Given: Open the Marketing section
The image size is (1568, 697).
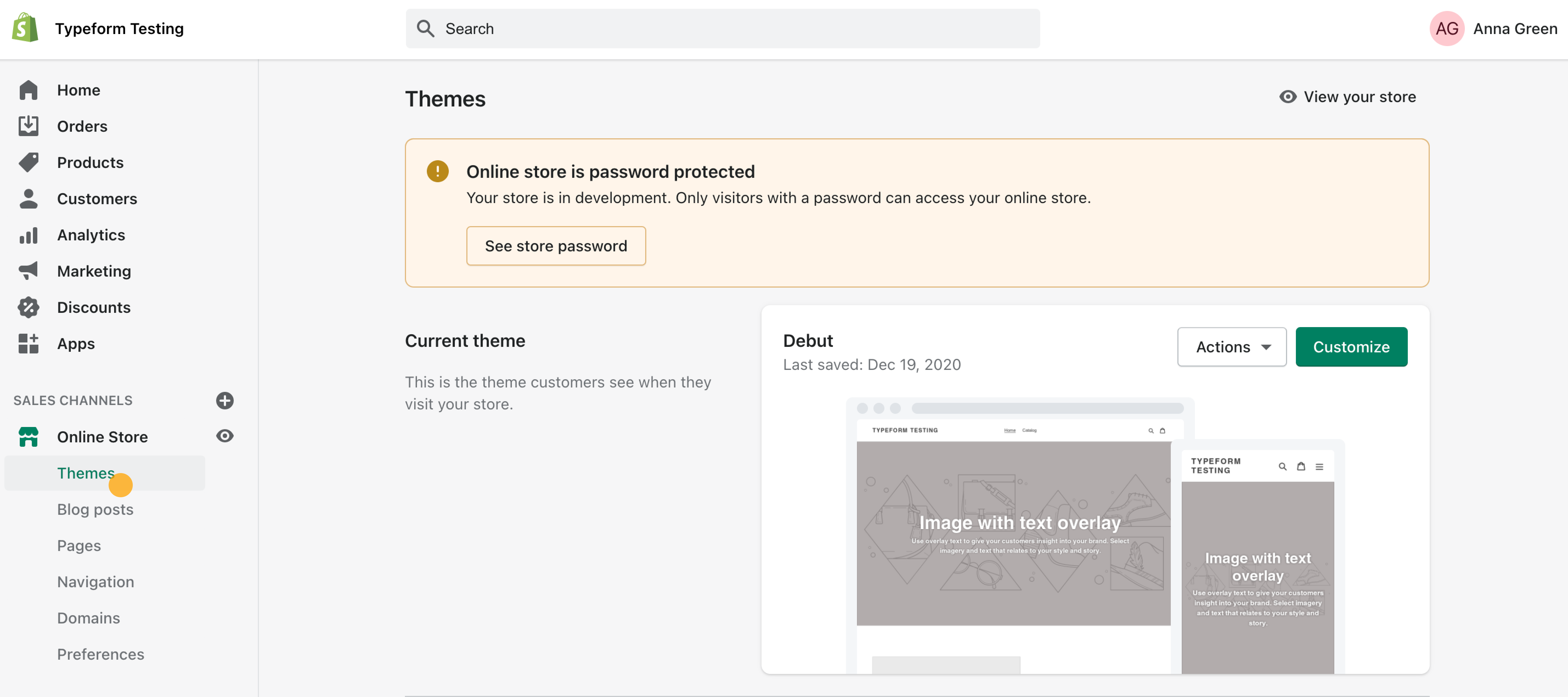Looking at the screenshot, I should 94,271.
